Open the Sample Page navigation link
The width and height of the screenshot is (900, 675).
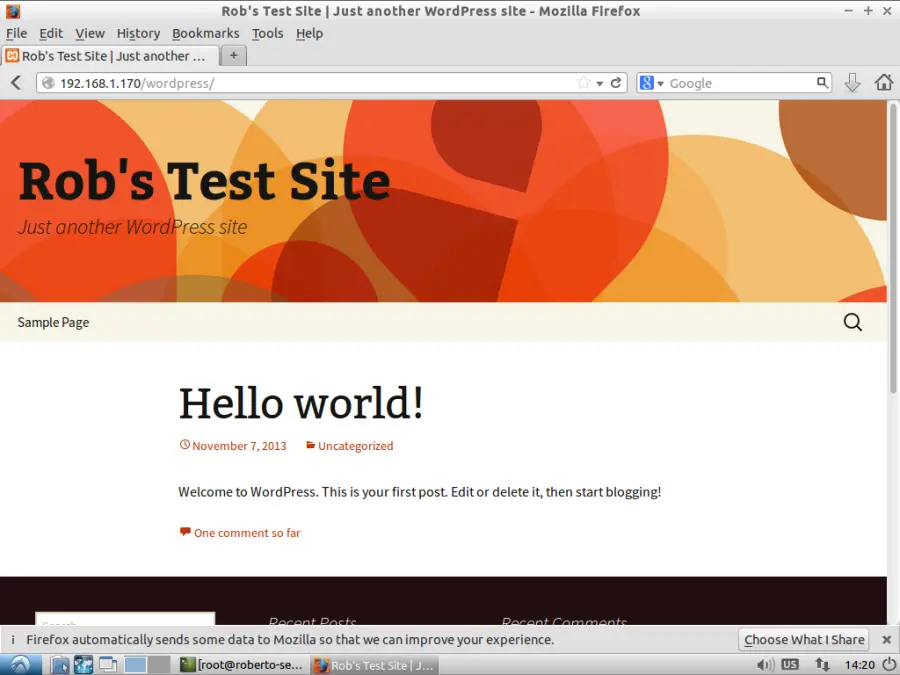pos(53,323)
